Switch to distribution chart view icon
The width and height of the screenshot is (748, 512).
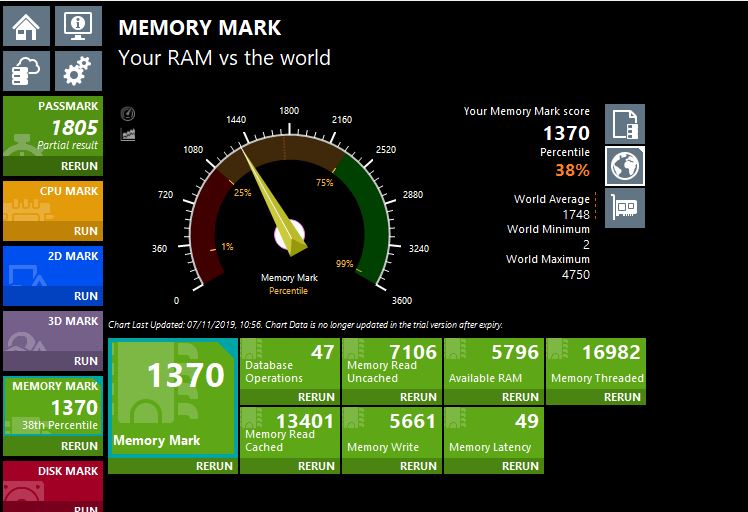point(128,135)
